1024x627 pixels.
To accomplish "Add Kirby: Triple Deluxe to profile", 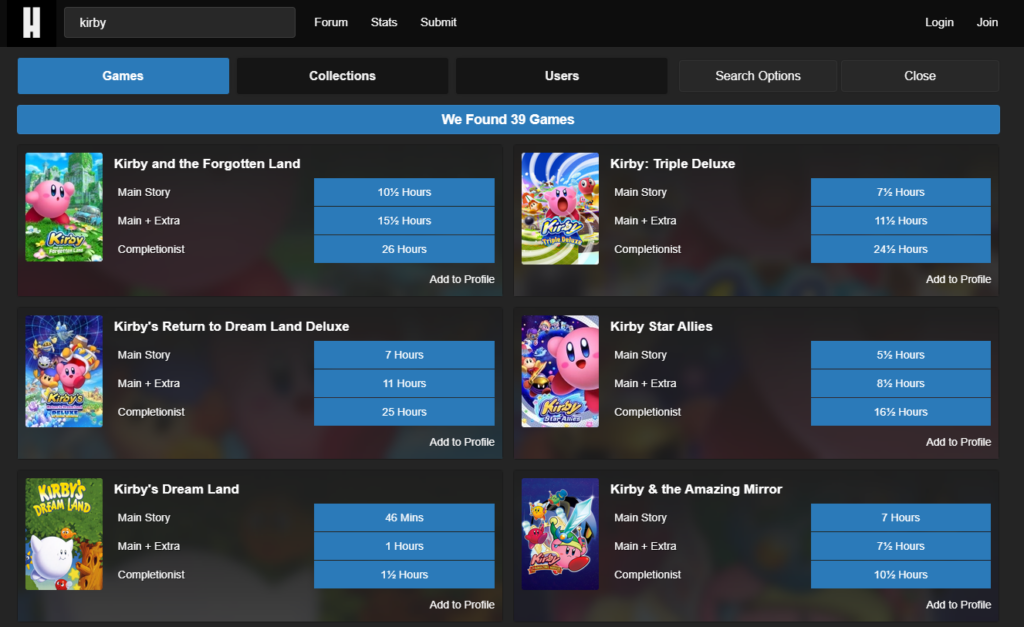I will pos(958,279).
